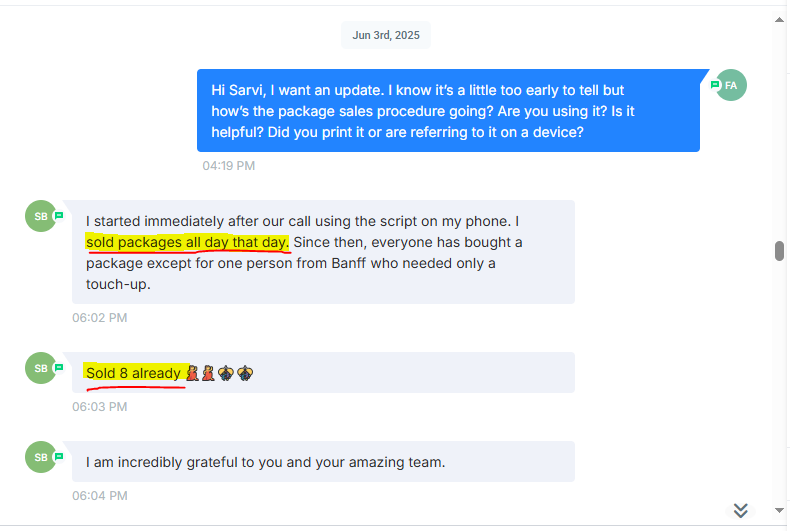Click the 06:03 PM timestamp
Image resolution: width=790 pixels, height=531 pixels.
click(99, 407)
